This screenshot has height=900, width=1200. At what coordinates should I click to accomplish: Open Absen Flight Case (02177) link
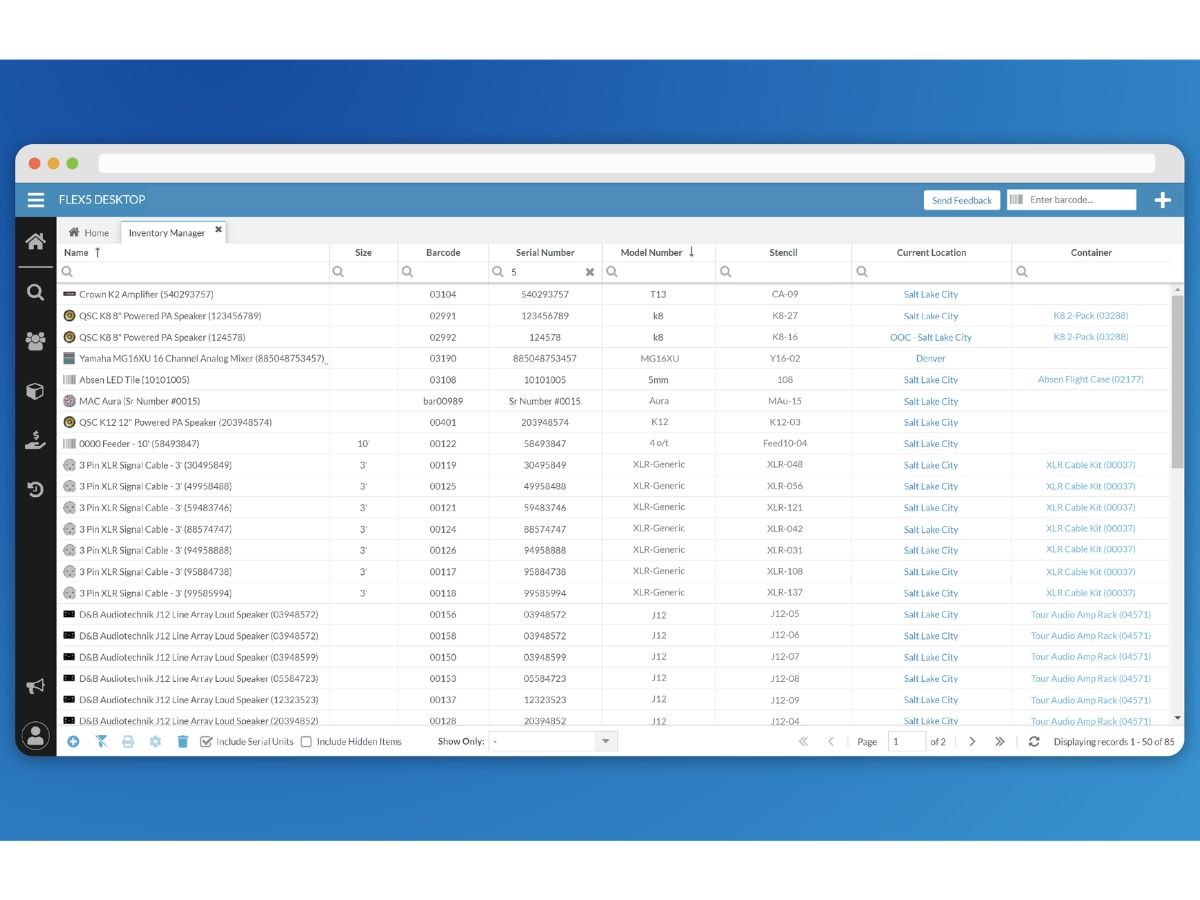click(x=1091, y=380)
